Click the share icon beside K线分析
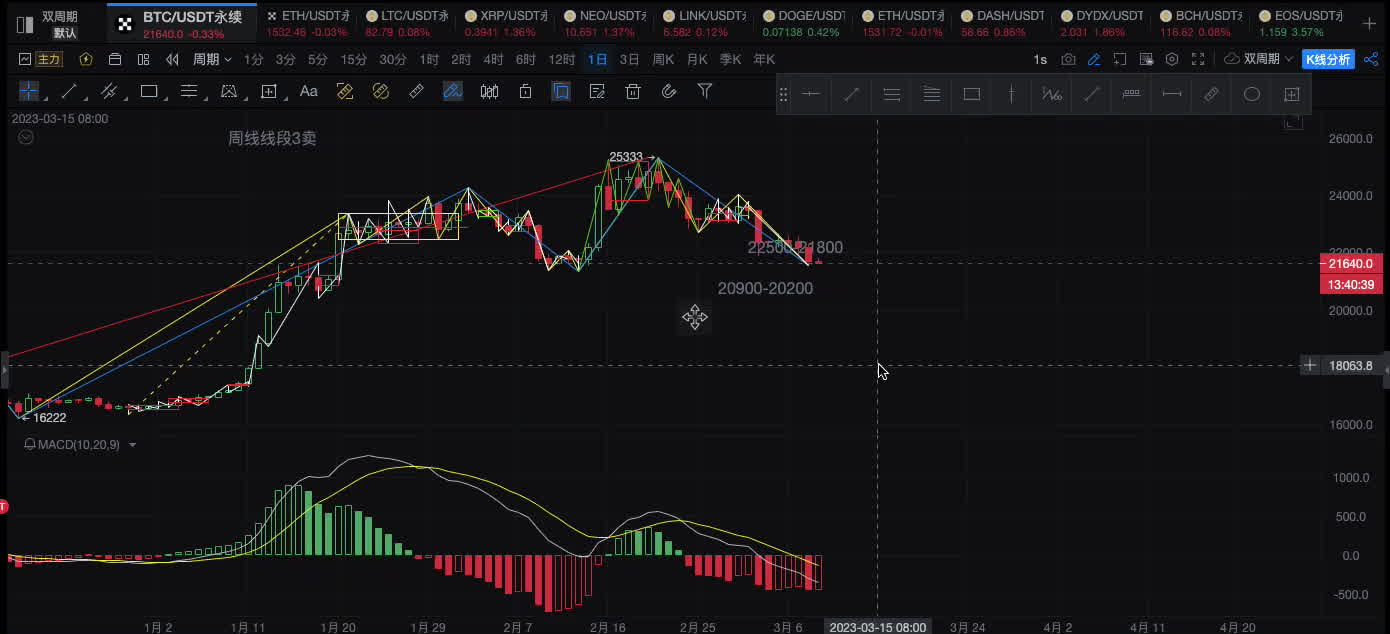Viewport: 1390px width, 634px height. click(1369, 59)
